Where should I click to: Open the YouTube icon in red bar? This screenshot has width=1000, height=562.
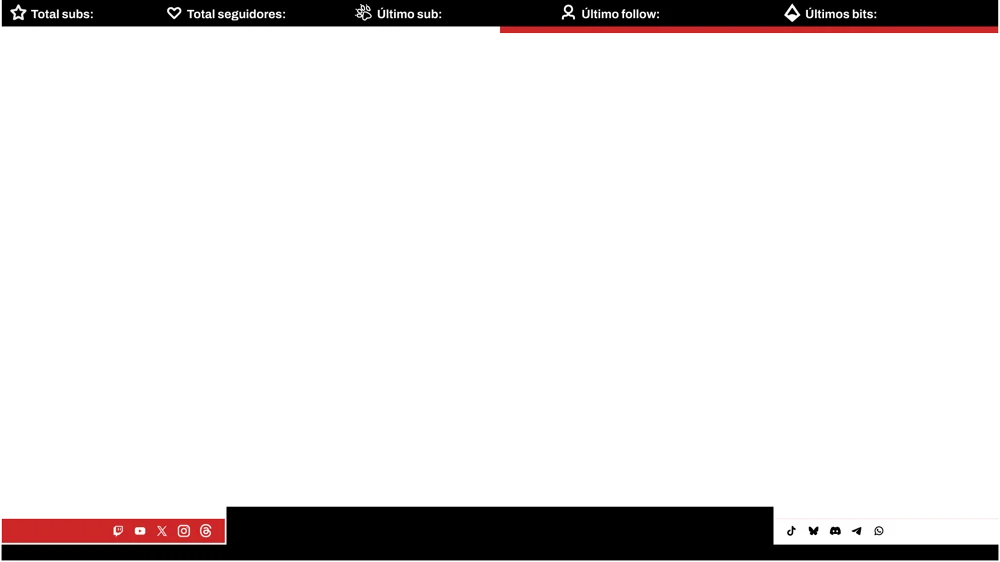(x=140, y=531)
